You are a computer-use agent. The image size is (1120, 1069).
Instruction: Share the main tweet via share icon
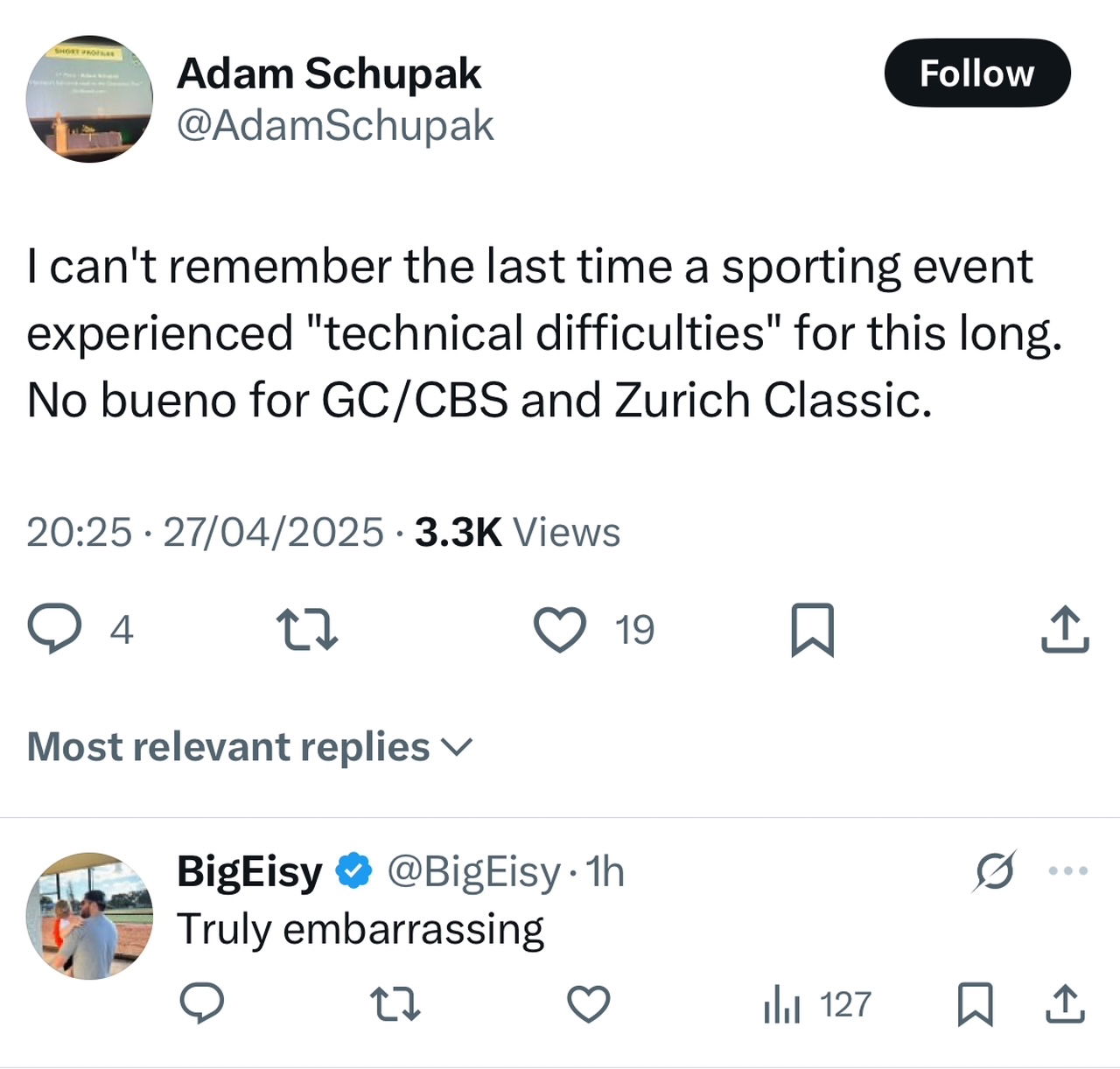point(1065,630)
